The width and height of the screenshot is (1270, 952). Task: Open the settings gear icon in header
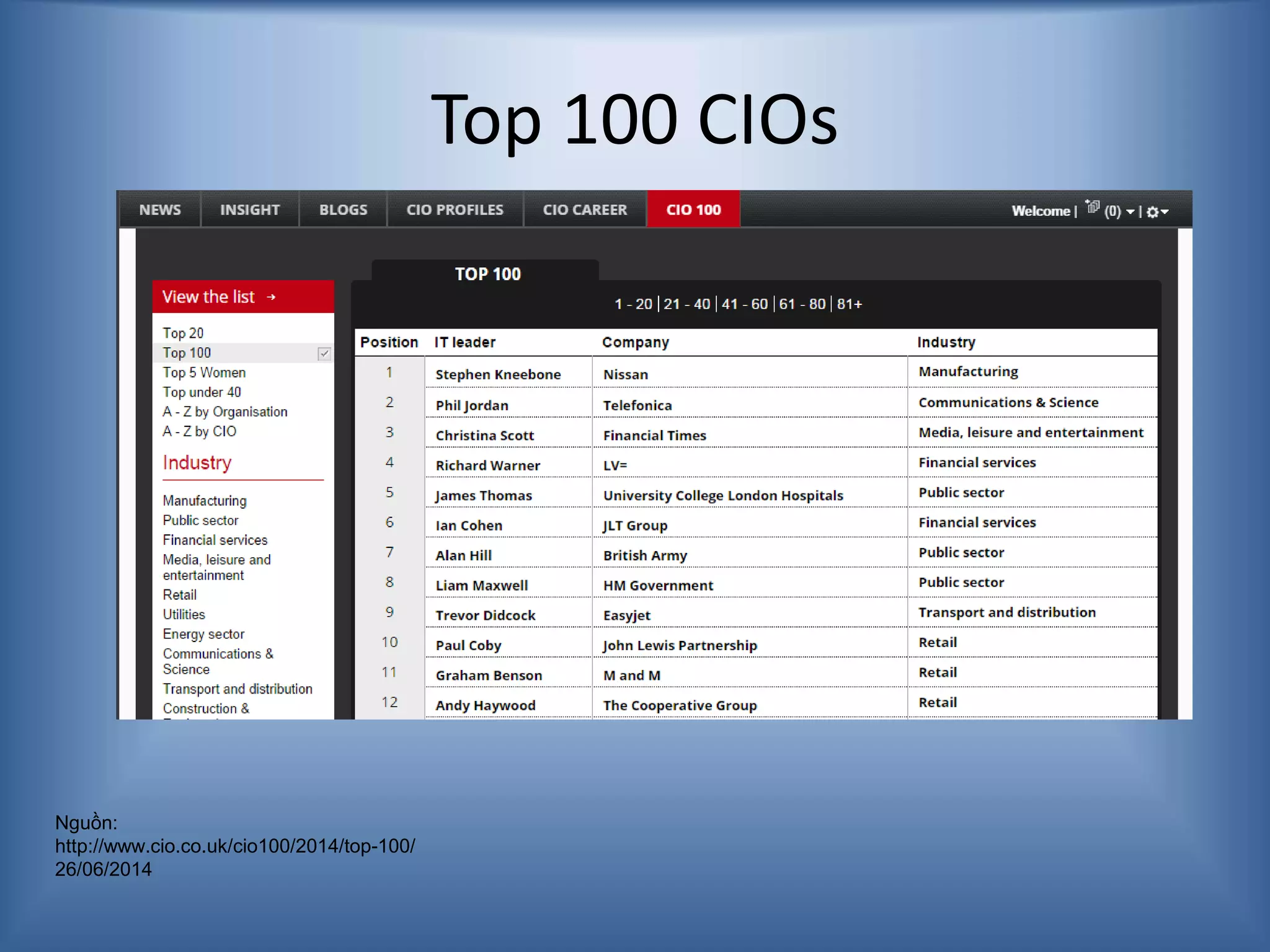pos(1152,212)
